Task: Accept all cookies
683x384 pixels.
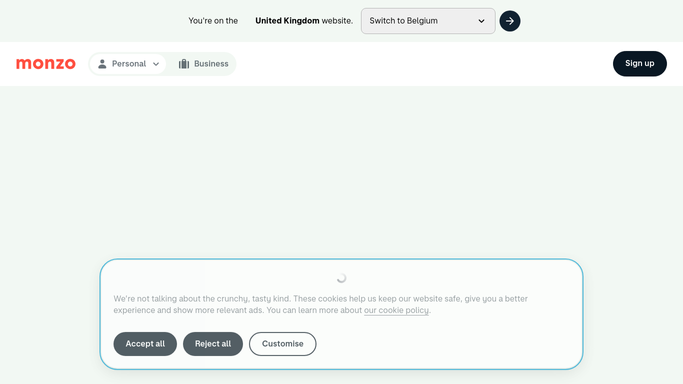Action: (x=145, y=344)
